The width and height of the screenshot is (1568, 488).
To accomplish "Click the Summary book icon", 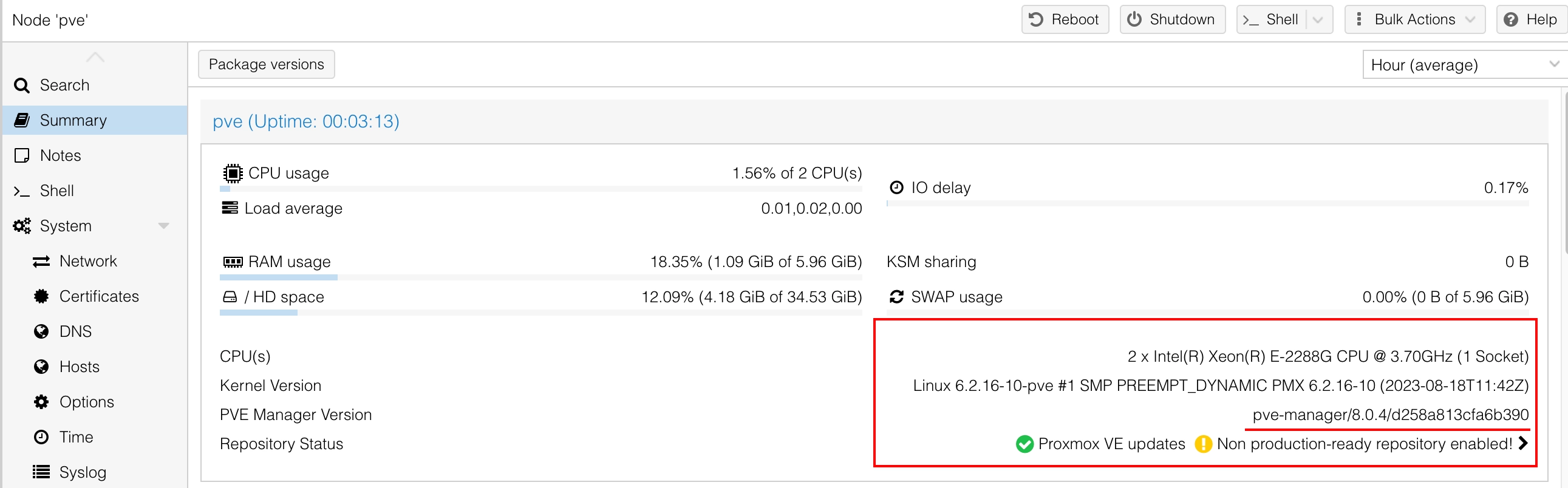I will tap(22, 120).
